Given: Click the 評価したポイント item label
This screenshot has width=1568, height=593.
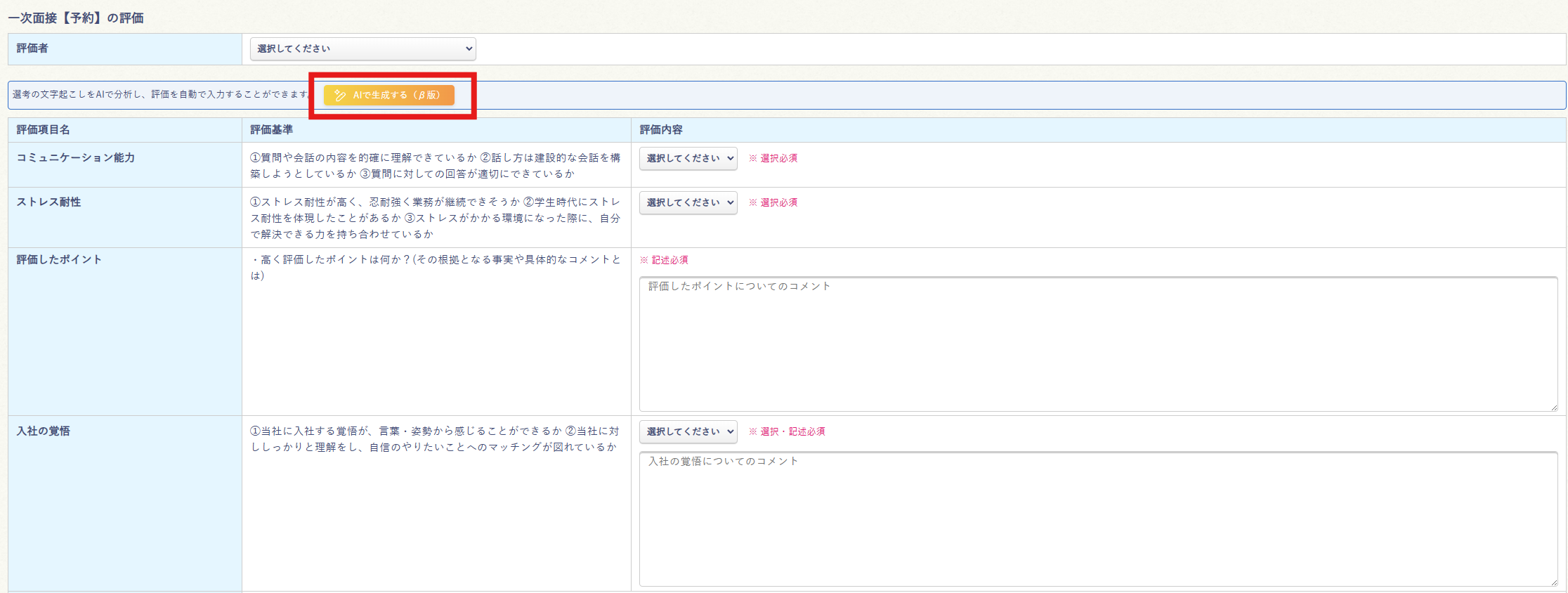Looking at the screenshot, I should tap(59, 260).
